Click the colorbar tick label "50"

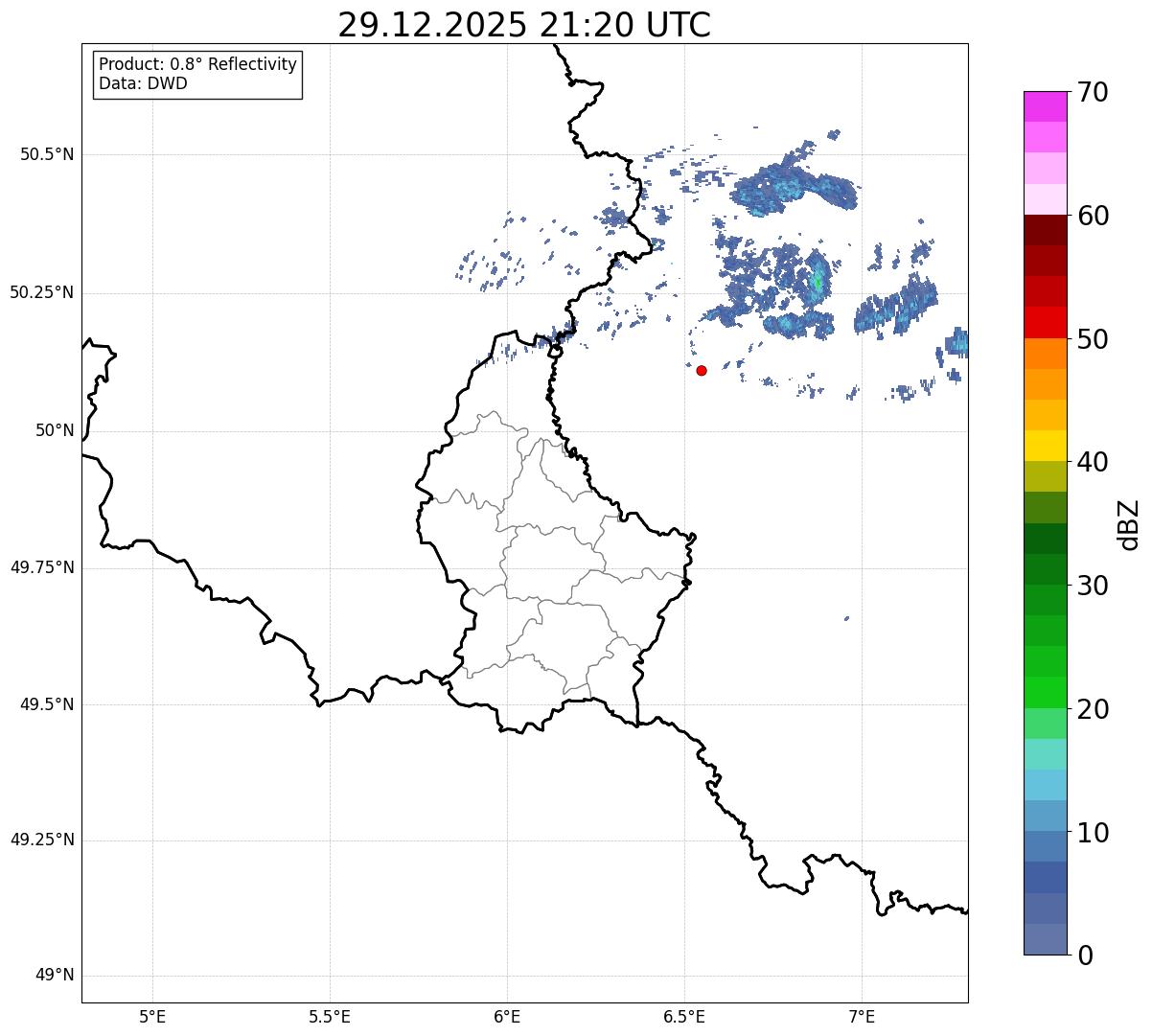coord(1093,339)
